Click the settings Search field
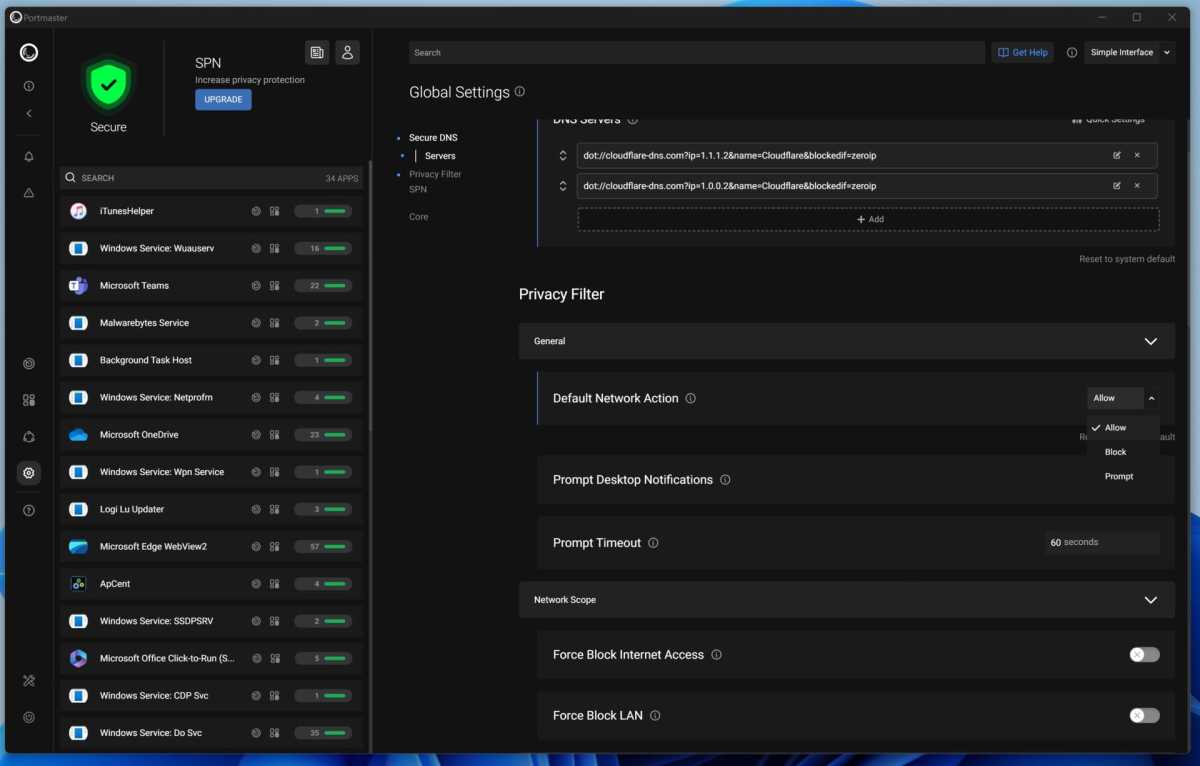The height and width of the screenshot is (766, 1200). pyautogui.click(x=697, y=53)
